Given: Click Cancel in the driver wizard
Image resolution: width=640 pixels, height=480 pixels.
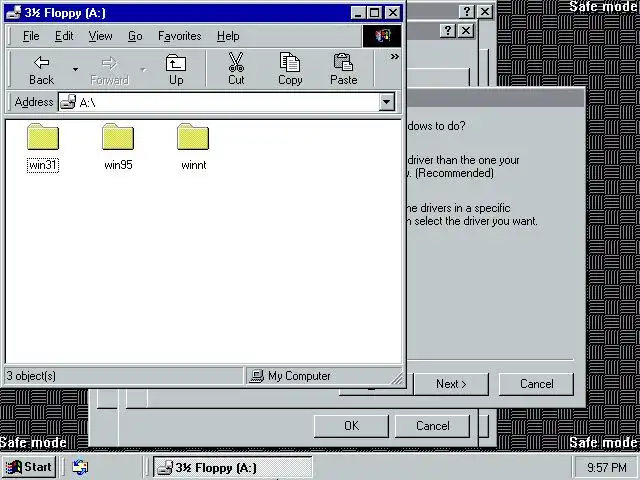Looking at the screenshot, I should [536, 384].
